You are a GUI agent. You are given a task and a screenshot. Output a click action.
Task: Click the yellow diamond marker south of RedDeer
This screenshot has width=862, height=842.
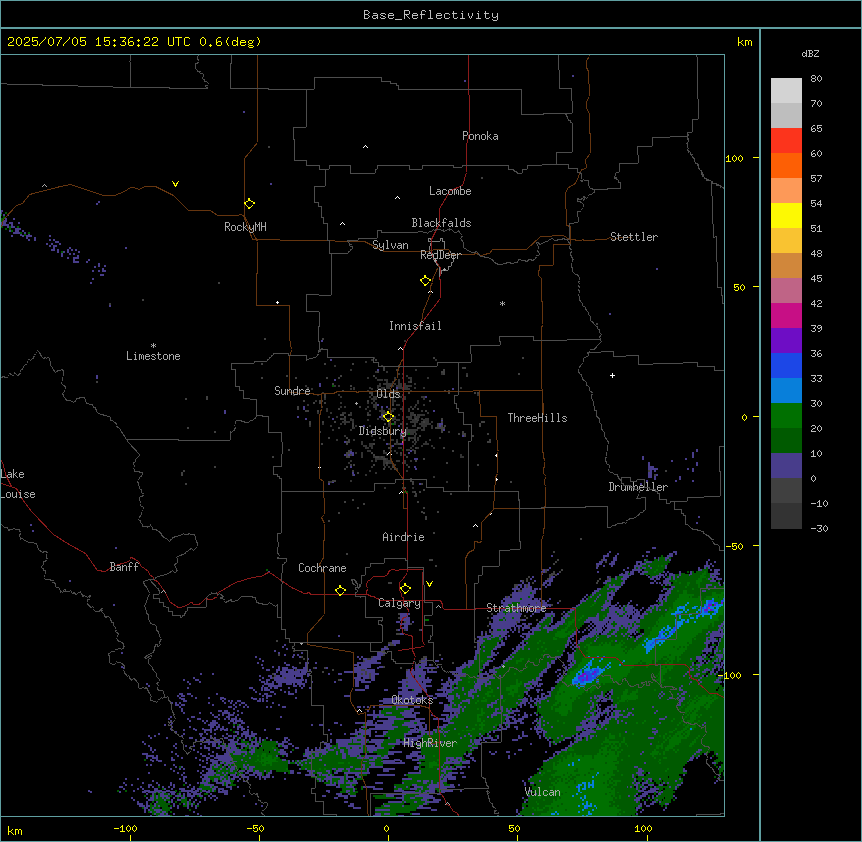pyautogui.click(x=425, y=281)
